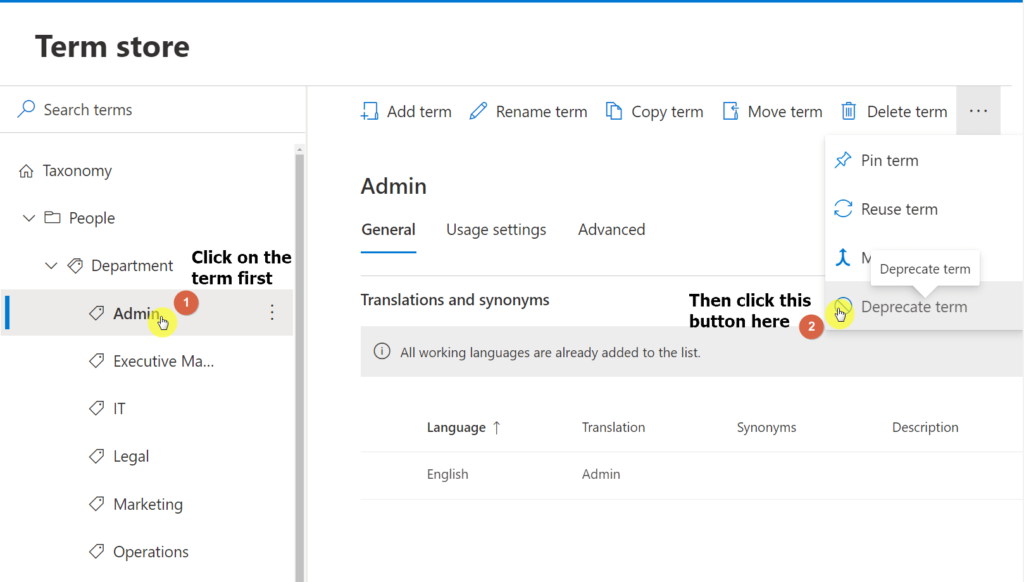The width and height of the screenshot is (1024, 582).
Task: Click the English language cell
Action: click(447, 474)
